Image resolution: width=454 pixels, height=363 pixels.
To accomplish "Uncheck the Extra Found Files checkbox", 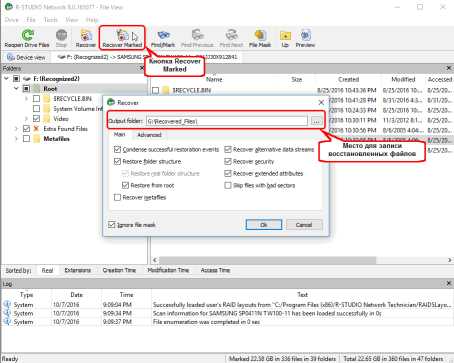I will (x=26, y=129).
